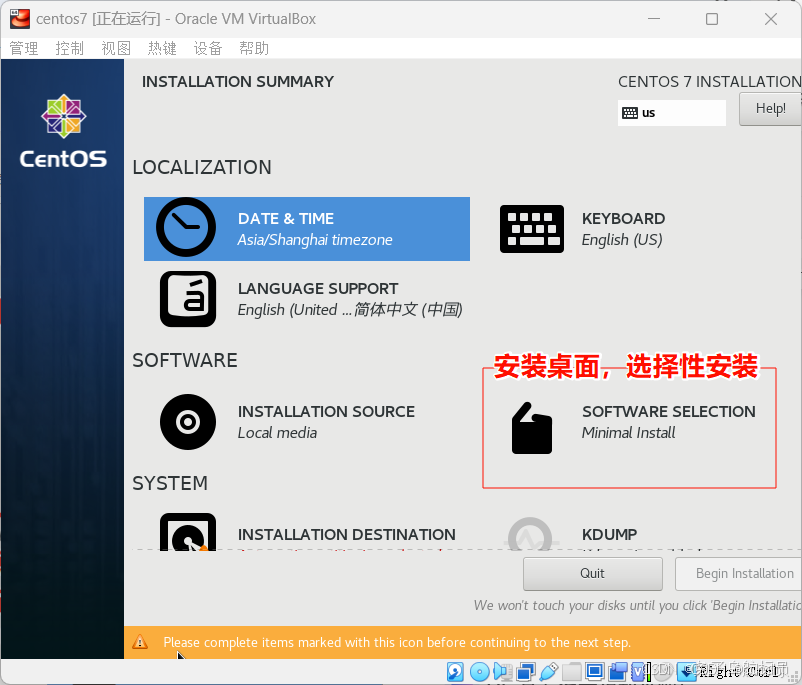Screen dimensions: 802x685
Task: Click the network adapter status icon
Action: [x=526, y=672]
